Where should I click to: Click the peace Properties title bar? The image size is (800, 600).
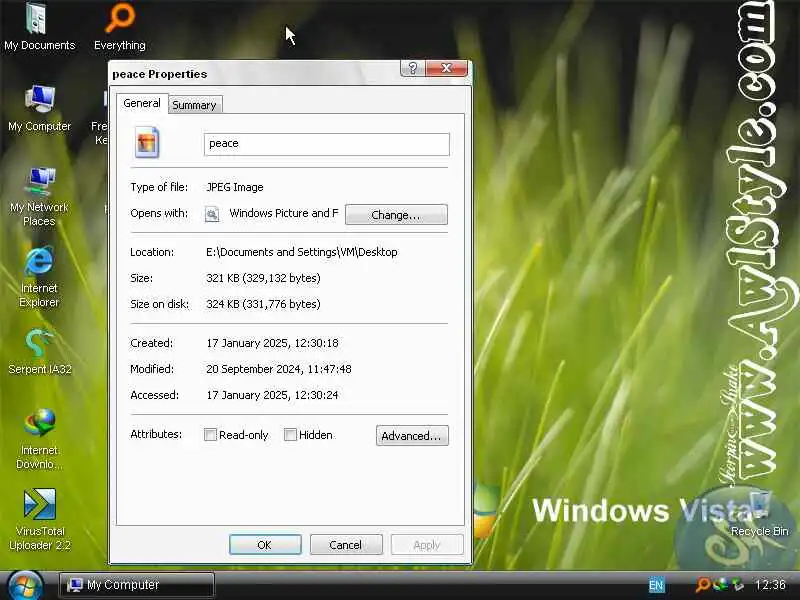point(255,73)
